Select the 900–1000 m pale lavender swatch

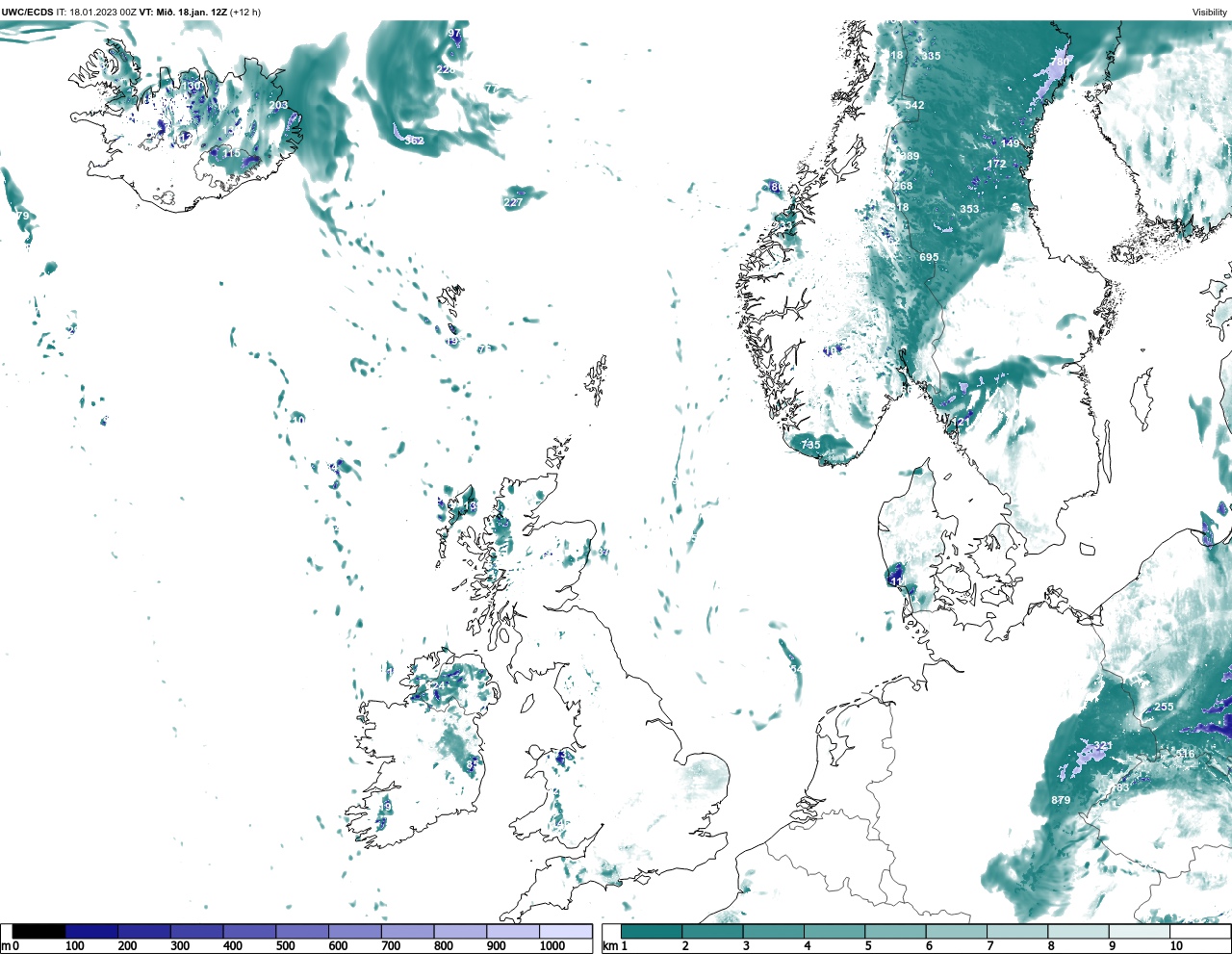(513, 932)
